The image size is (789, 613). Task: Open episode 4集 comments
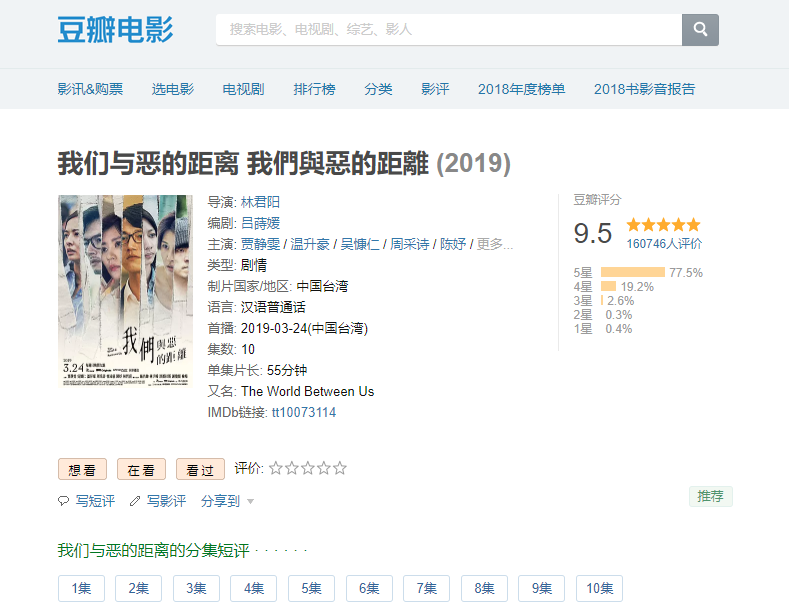254,588
